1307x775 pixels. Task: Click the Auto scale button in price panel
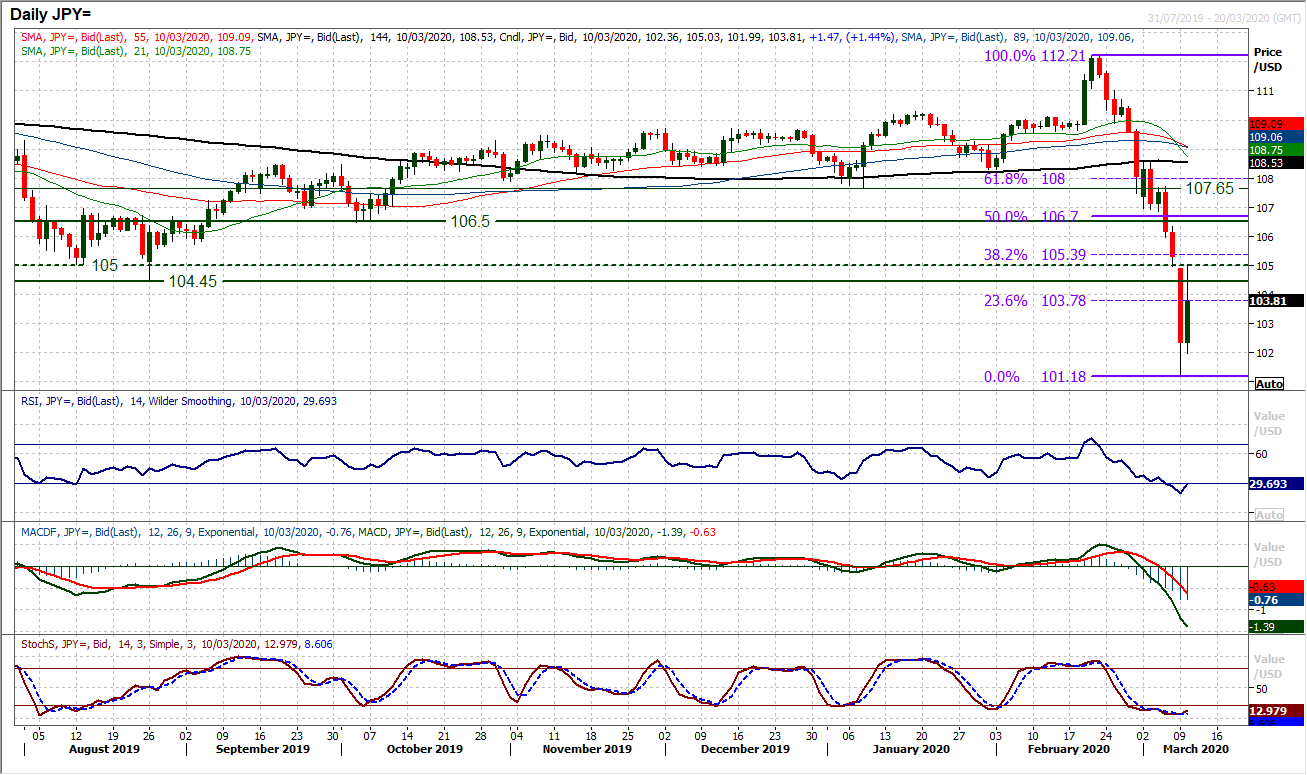click(x=1270, y=384)
